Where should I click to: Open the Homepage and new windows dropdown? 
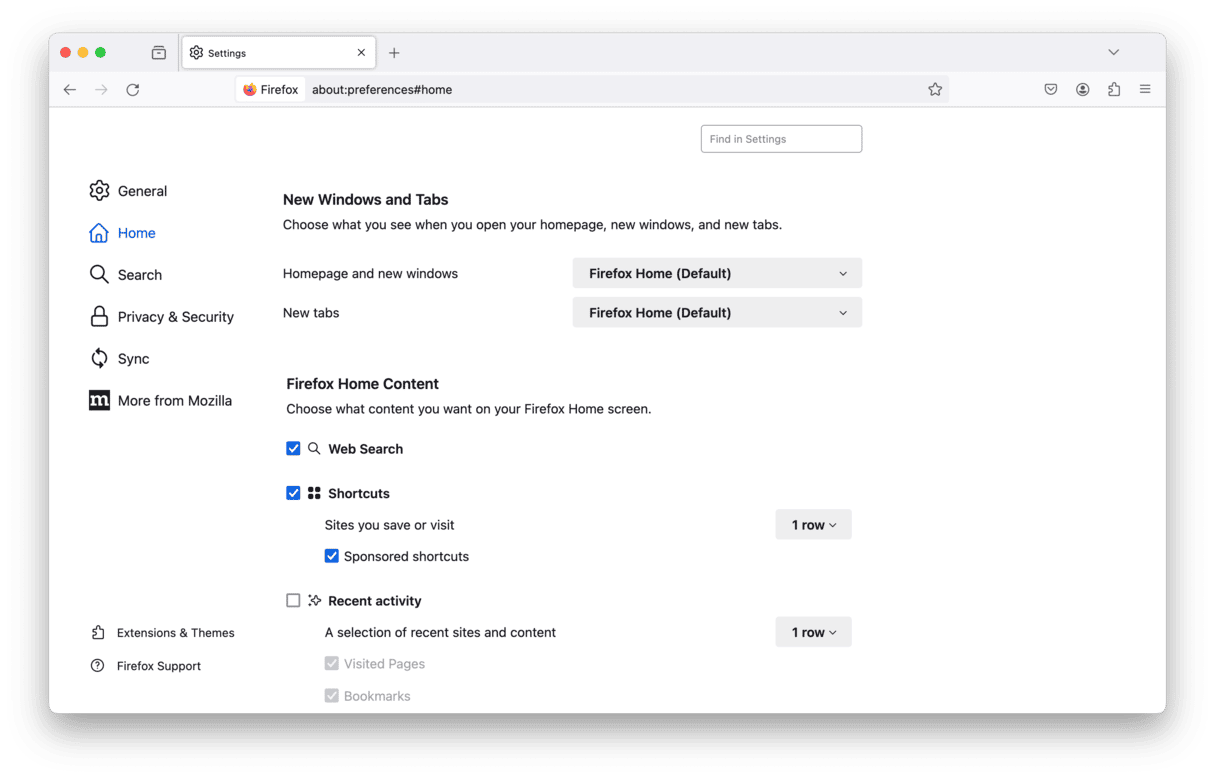coord(717,273)
